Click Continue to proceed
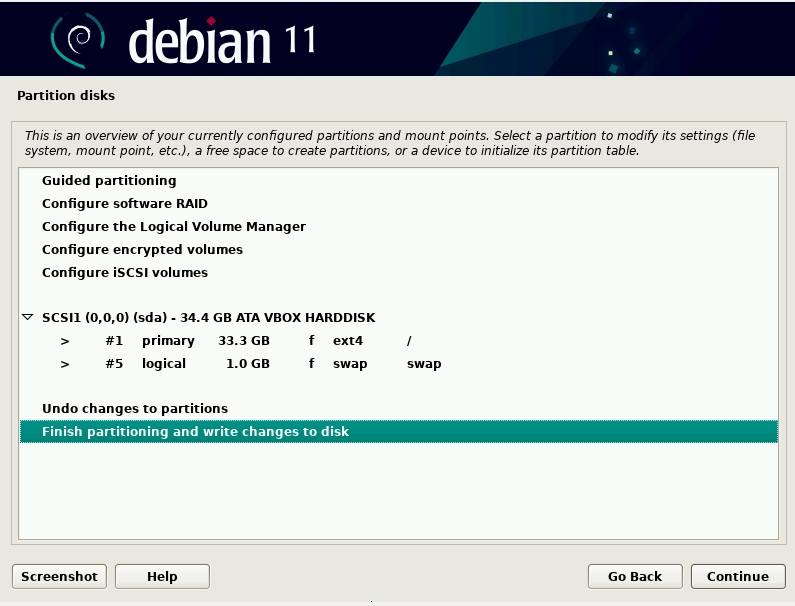The width and height of the screenshot is (795, 606). (738, 577)
